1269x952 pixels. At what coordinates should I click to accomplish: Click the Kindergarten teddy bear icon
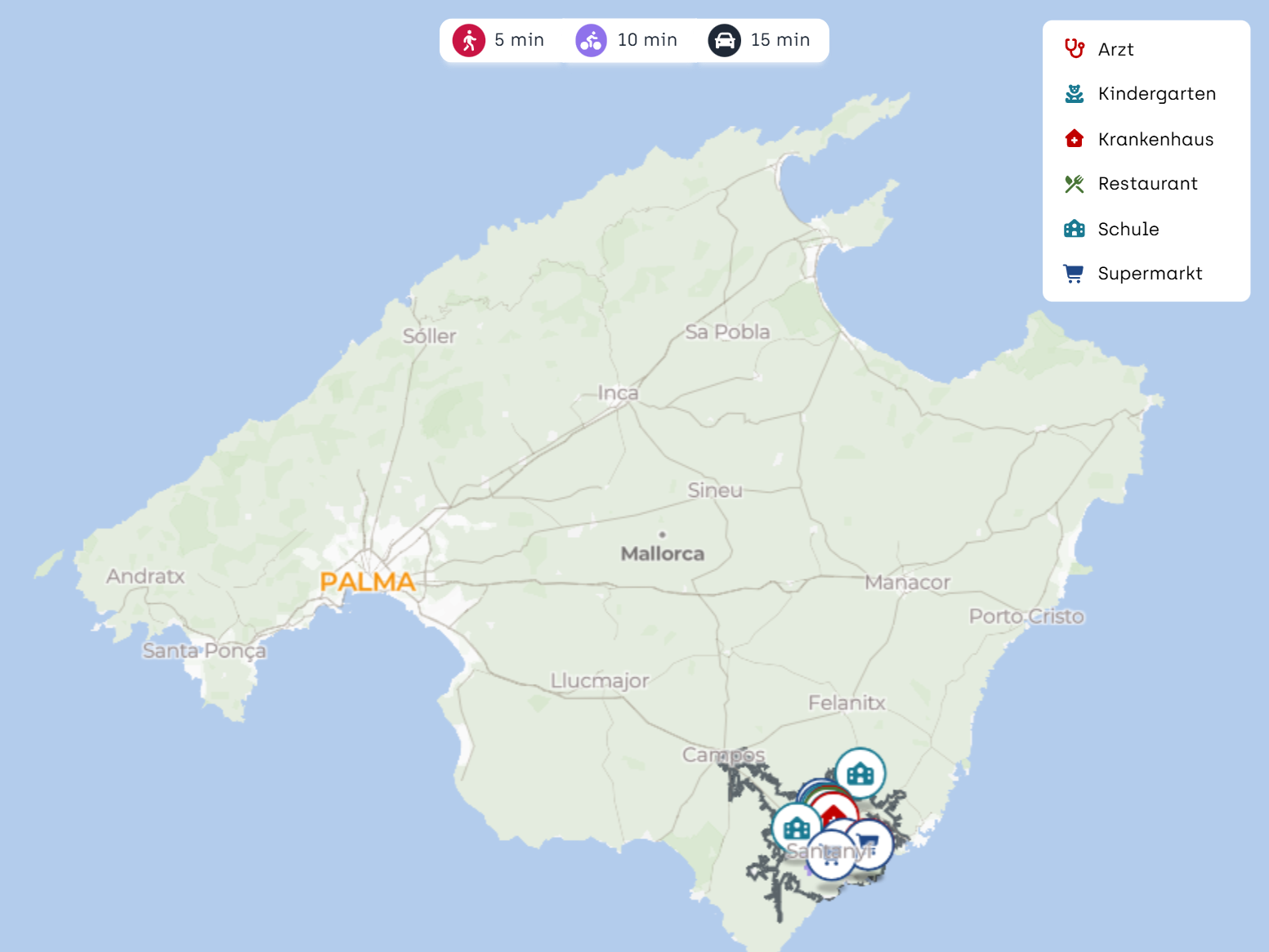tap(1074, 94)
